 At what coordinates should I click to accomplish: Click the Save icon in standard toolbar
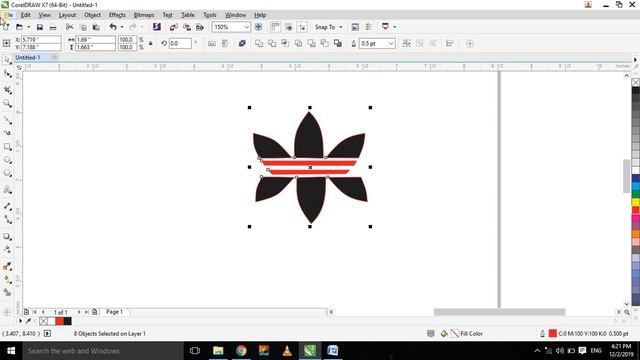click(x=40, y=27)
